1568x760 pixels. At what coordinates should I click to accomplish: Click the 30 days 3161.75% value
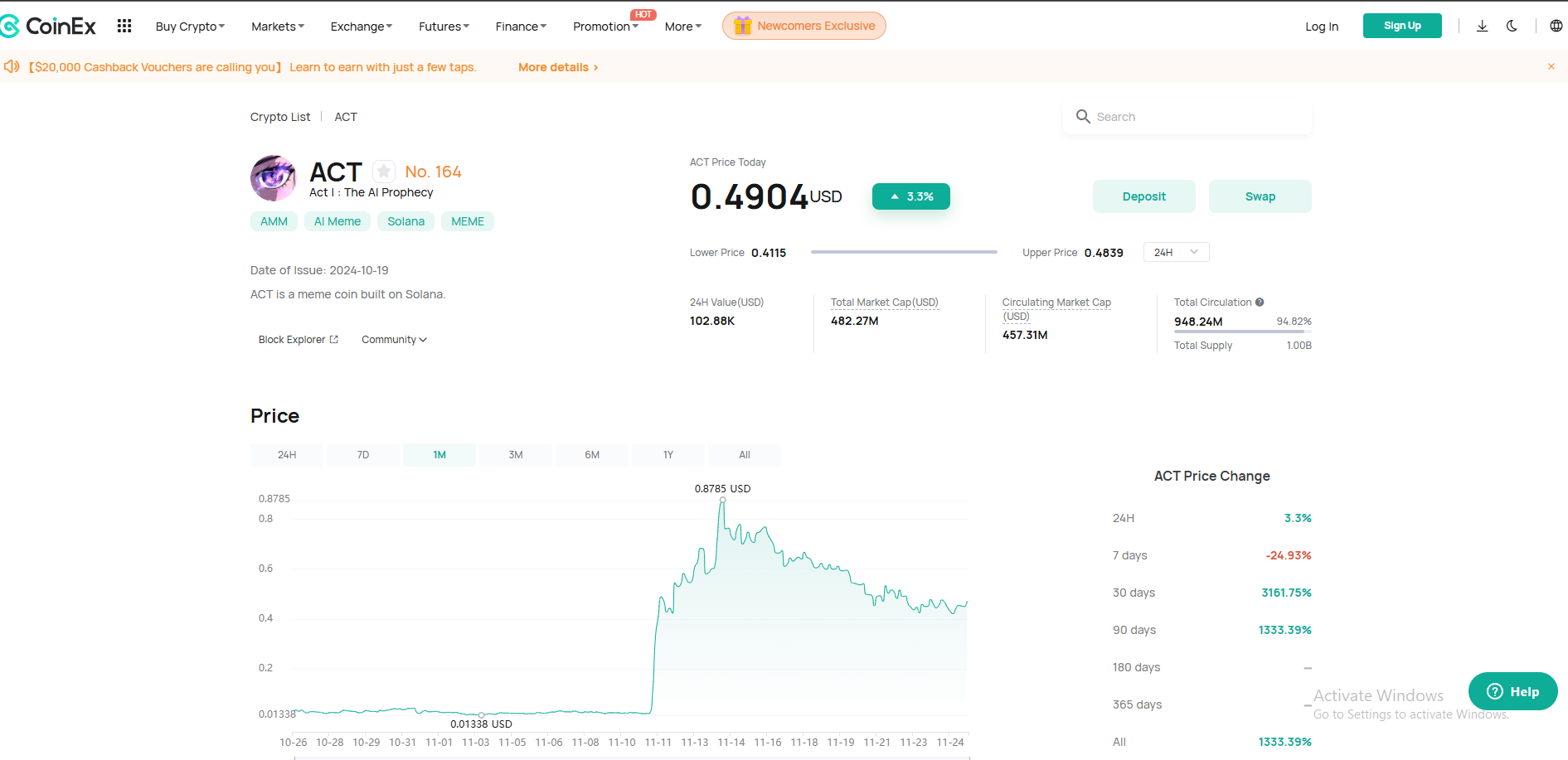tap(1286, 593)
